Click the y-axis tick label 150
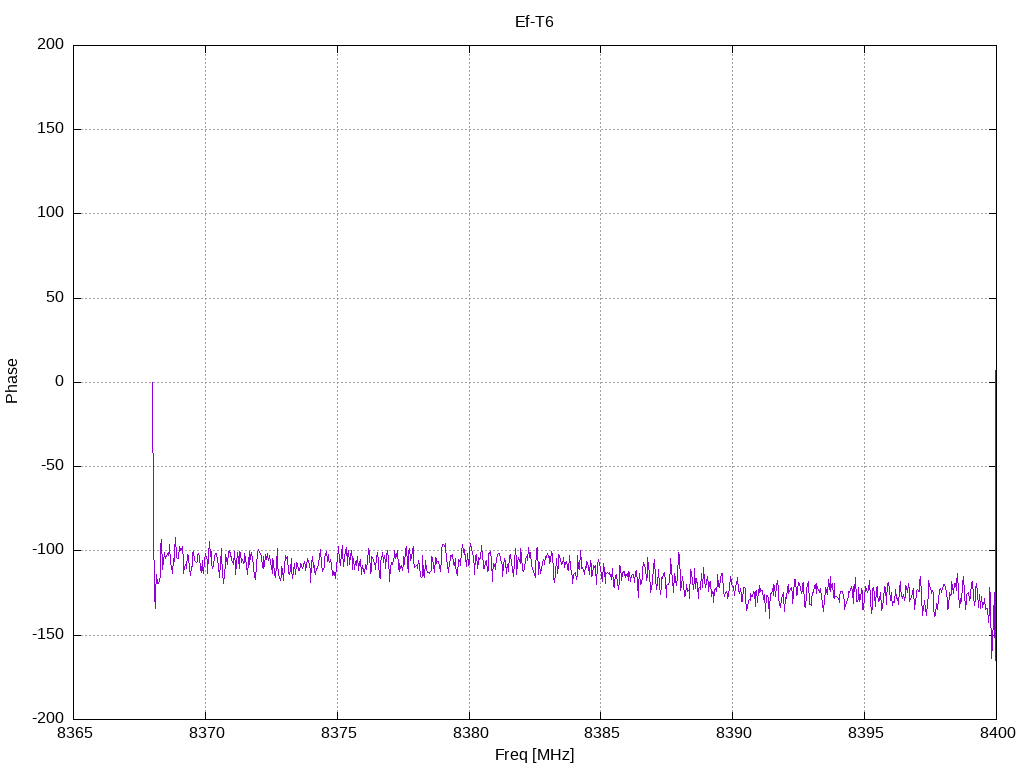This screenshot has height=768, width=1024. click(x=51, y=129)
